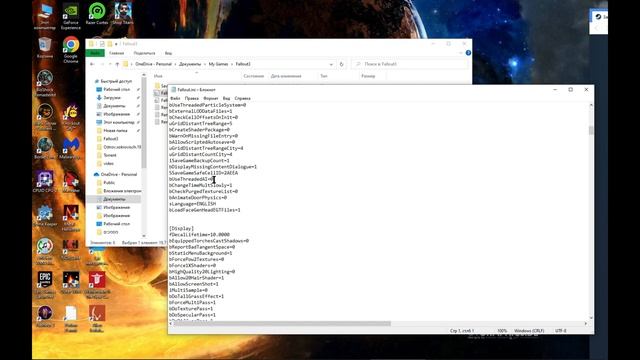Click the line bUseThreadedAI in Notepad
The width and height of the screenshot is (640, 360).
pos(191,179)
